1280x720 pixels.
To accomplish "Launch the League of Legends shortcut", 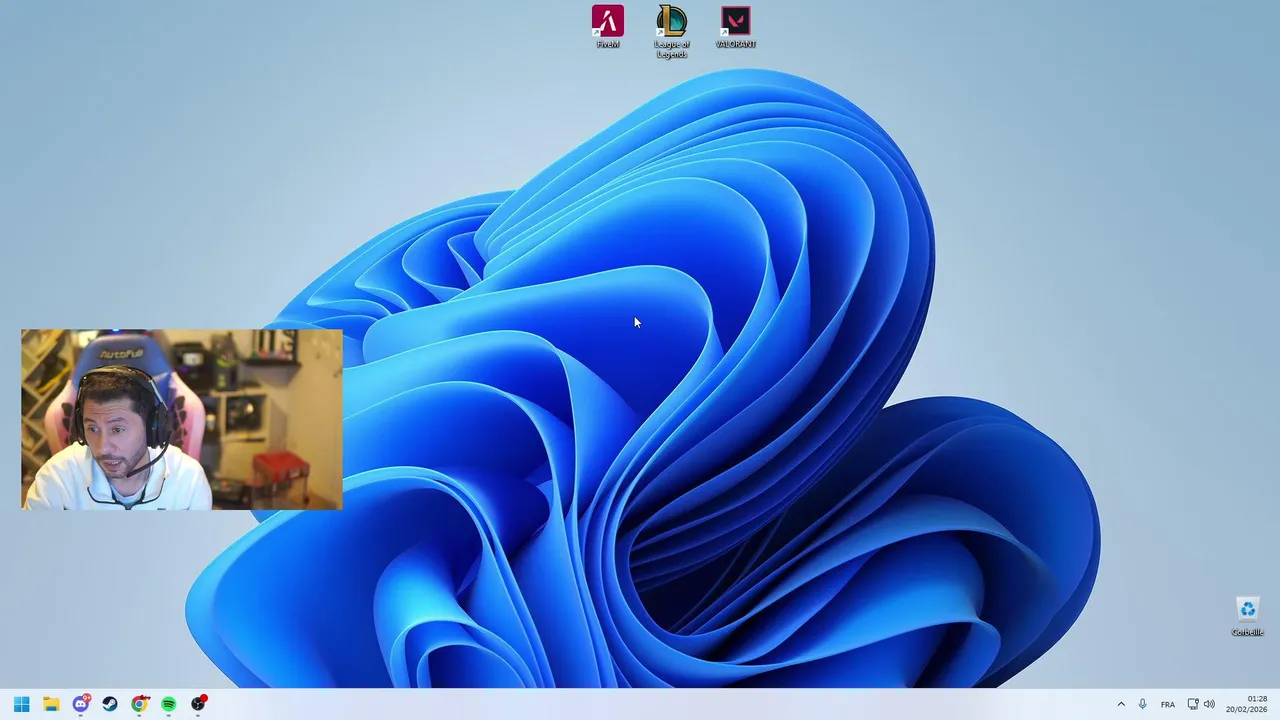I will point(672,31).
